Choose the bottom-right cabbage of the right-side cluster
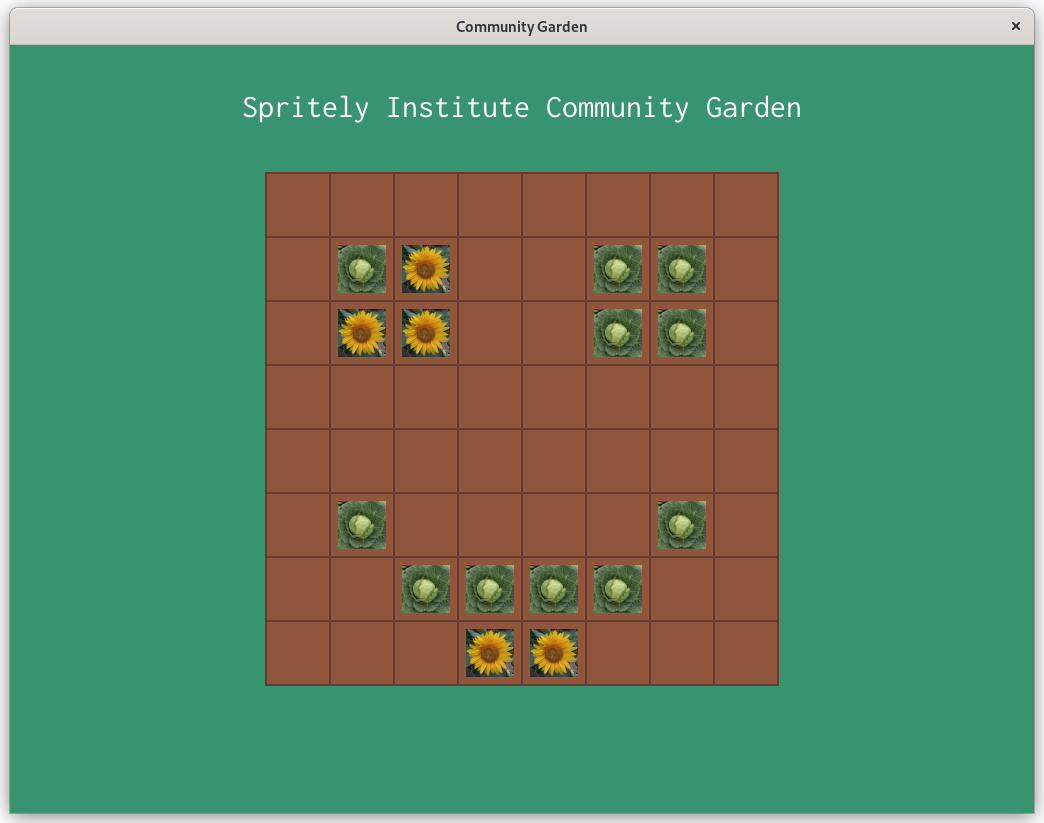This screenshot has width=1044, height=823. (x=682, y=333)
